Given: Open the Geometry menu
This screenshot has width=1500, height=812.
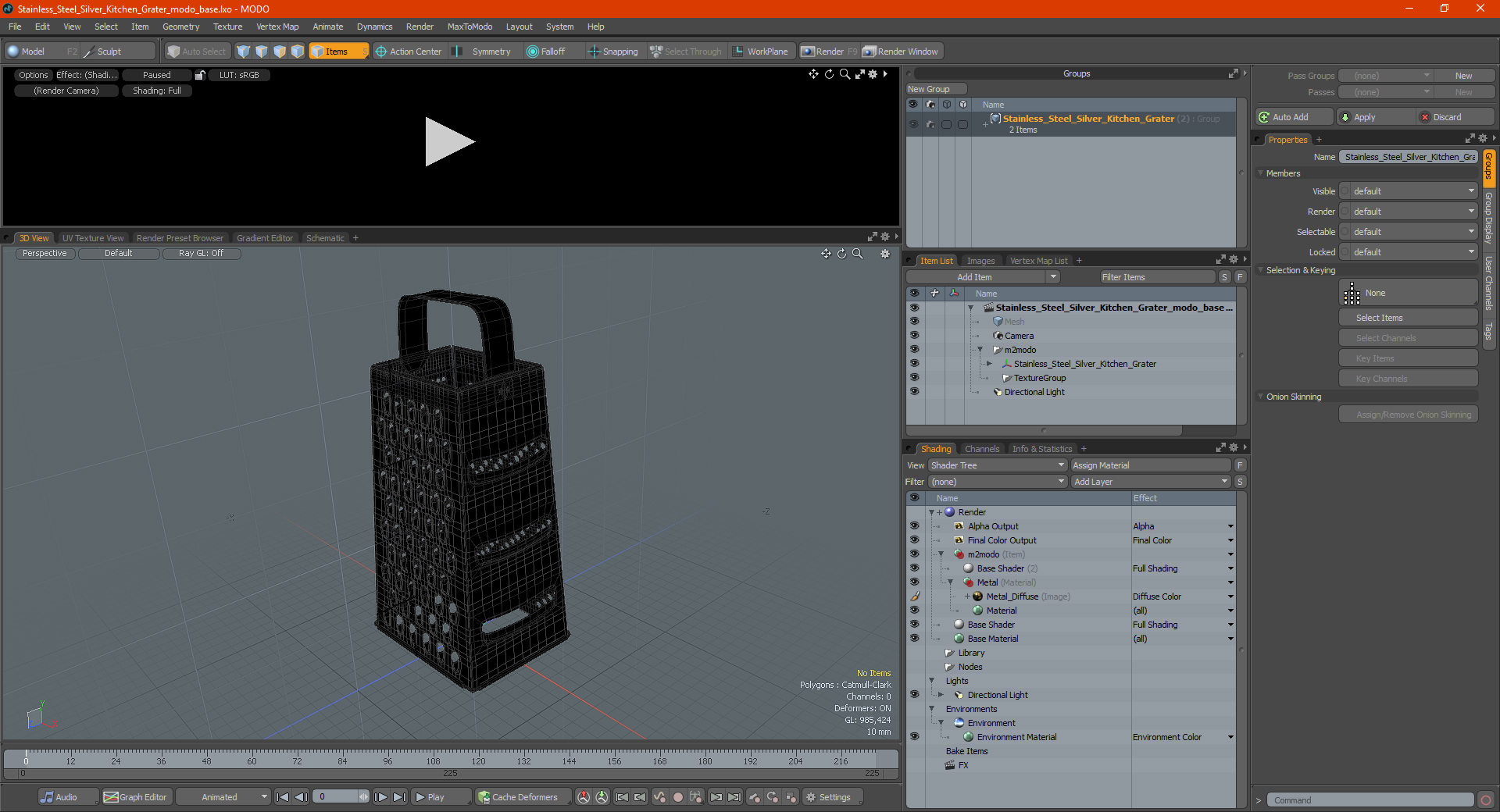Looking at the screenshot, I should click(180, 27).
